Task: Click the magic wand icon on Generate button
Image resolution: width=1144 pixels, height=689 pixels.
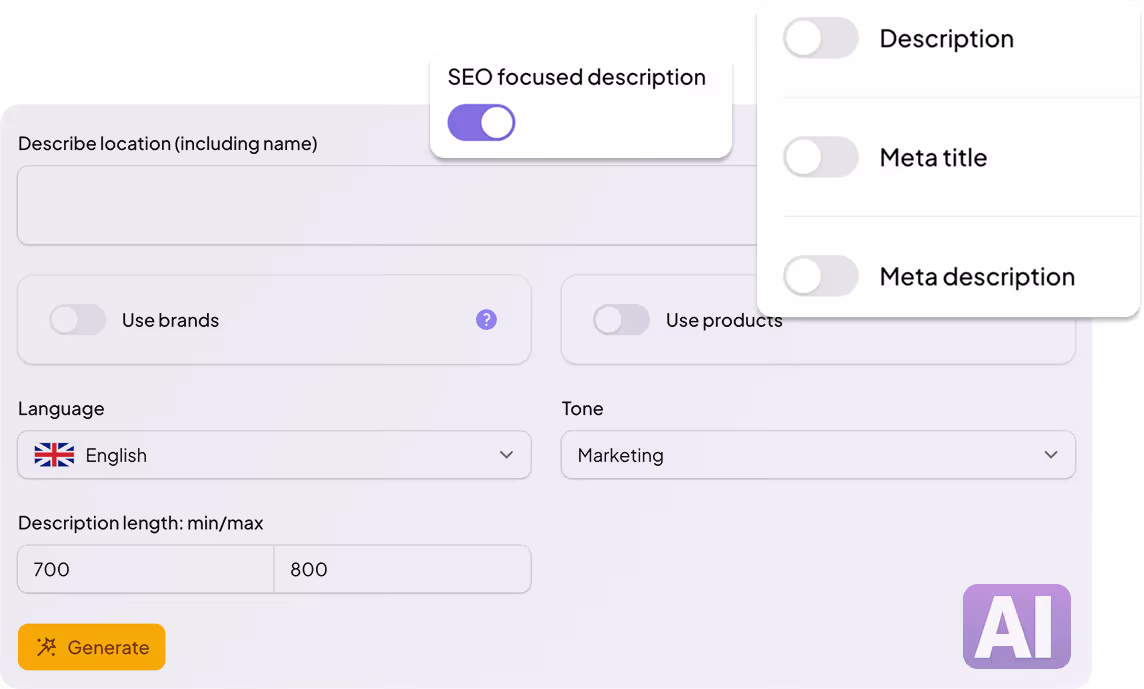Action: 46,647
